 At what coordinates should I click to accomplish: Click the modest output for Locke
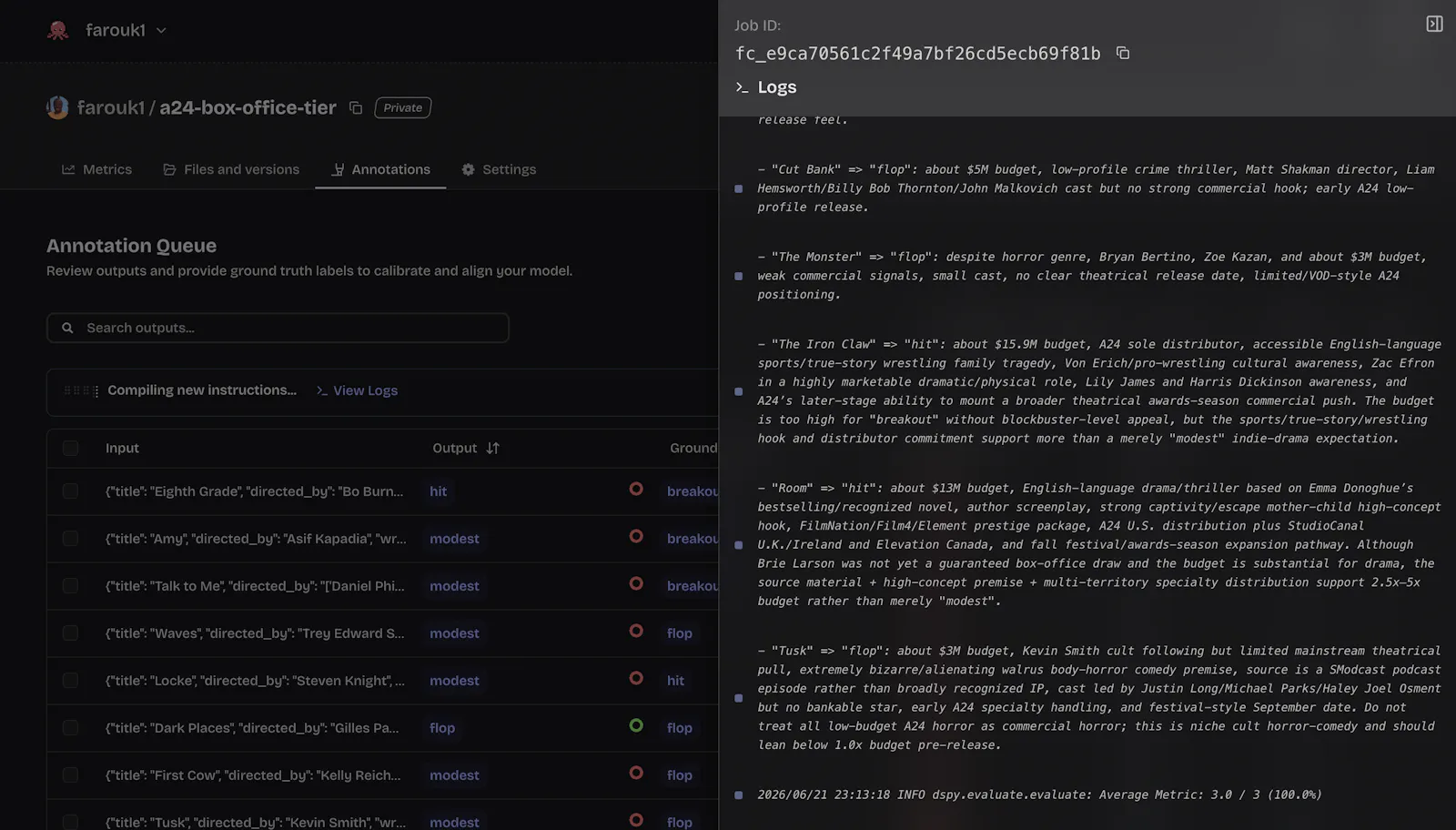pos(454,681)
